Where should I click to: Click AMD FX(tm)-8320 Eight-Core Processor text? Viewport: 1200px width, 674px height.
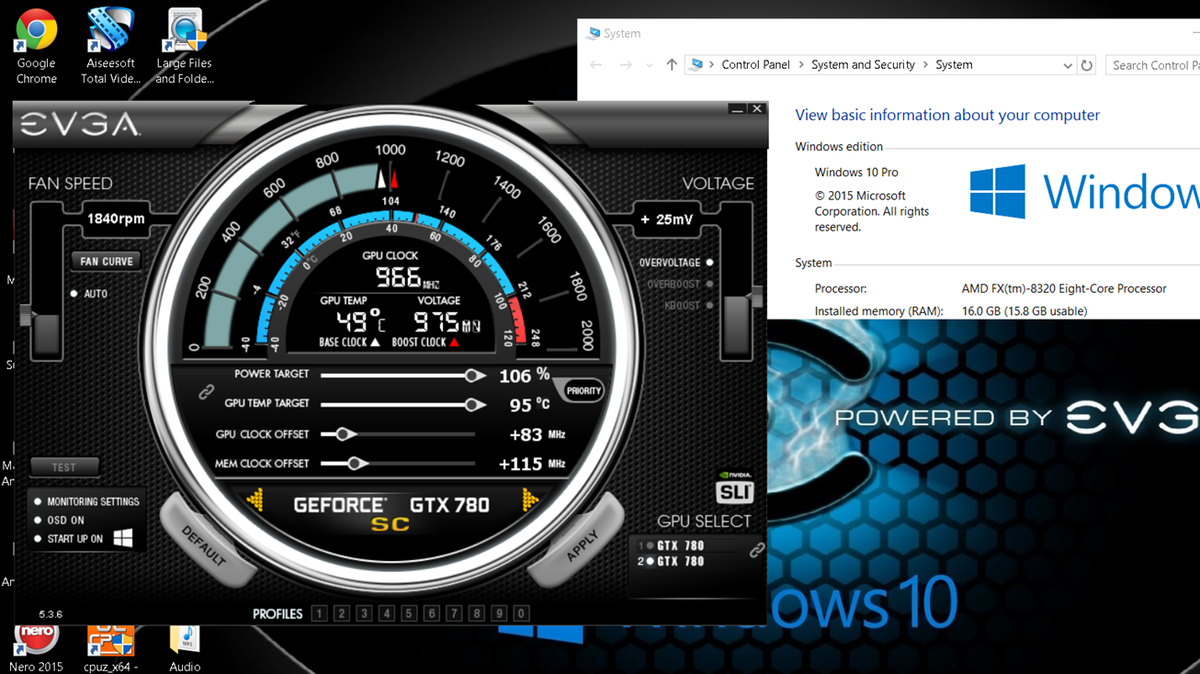(1064, 289)
